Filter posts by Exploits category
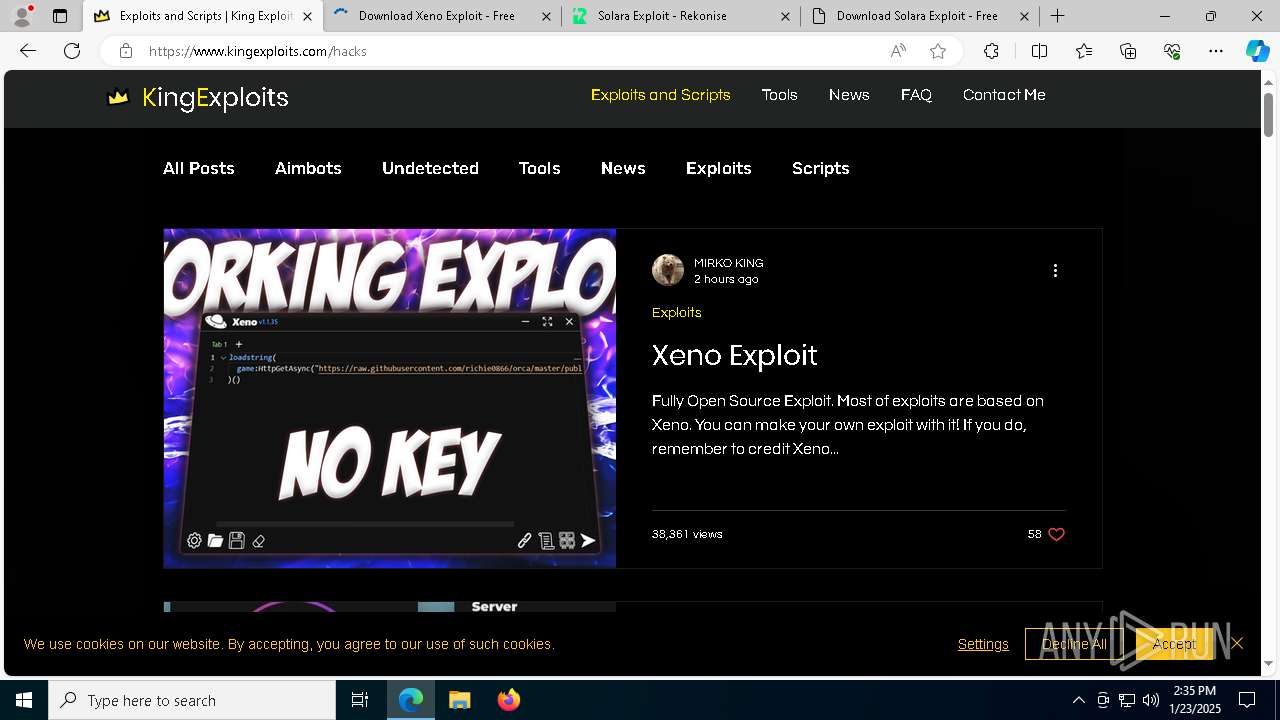Image resolution: width=1280 pixels, height=720 pixels. tap(718, 168)
